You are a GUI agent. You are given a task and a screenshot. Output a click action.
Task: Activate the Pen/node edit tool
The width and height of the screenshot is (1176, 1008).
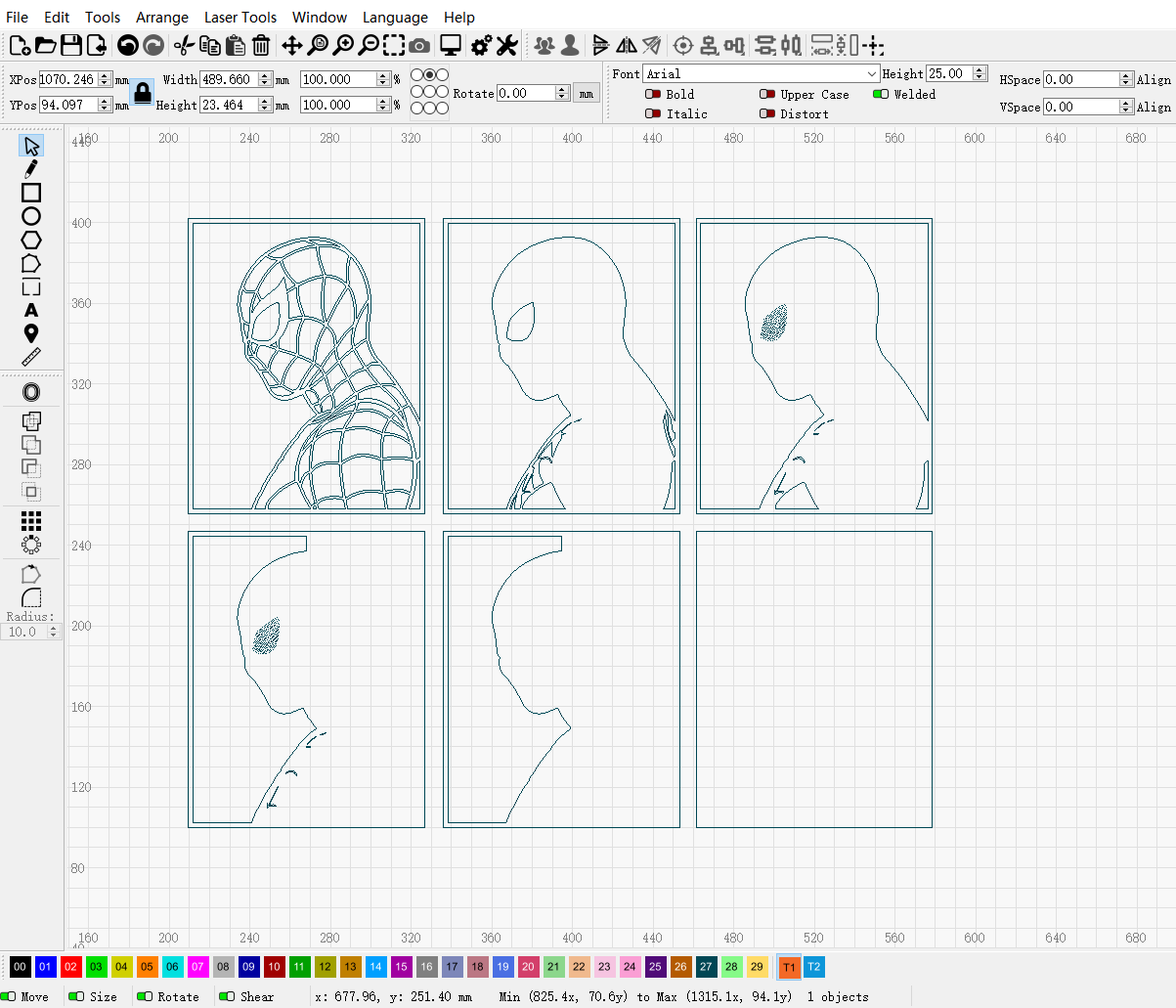tap(31, 168)
